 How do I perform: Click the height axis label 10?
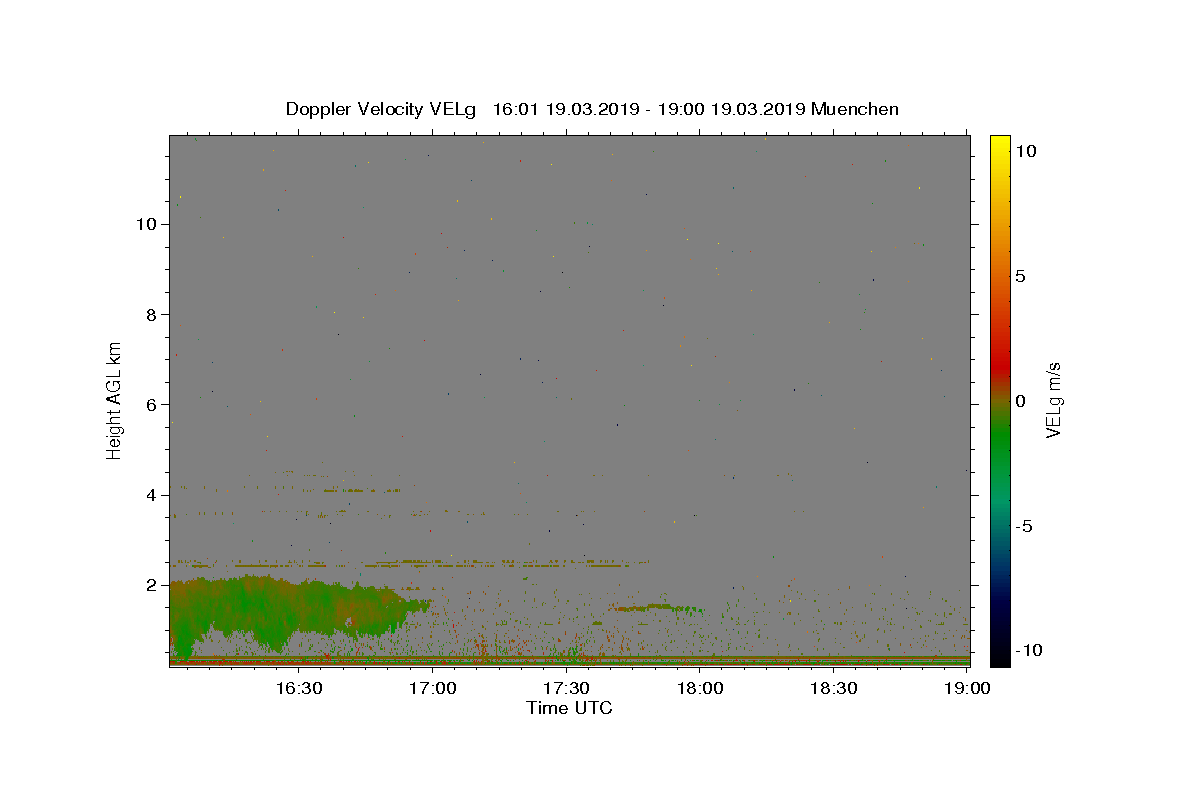pos(146,224)
